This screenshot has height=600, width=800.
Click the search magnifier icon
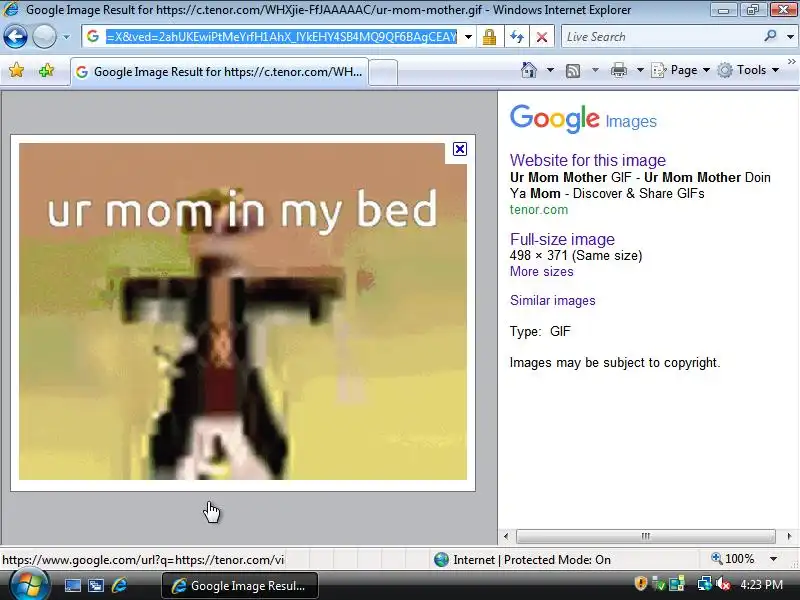[x=770, y=36]
